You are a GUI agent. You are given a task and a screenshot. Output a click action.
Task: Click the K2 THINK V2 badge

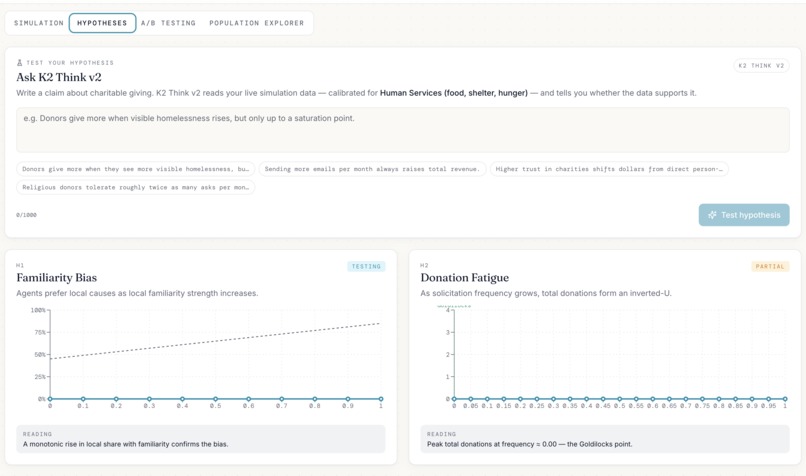(x=761, y=66)
